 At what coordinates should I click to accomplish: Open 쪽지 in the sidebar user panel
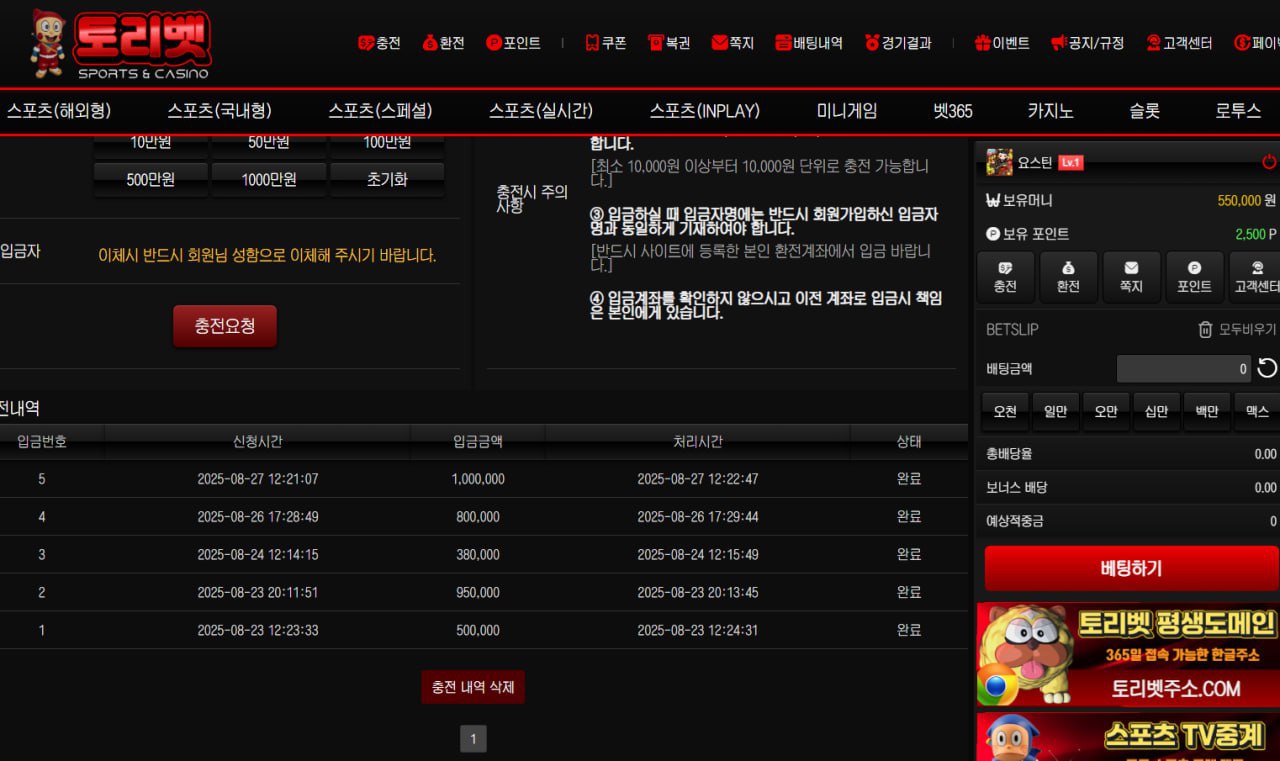click(x=1131, y=277)
